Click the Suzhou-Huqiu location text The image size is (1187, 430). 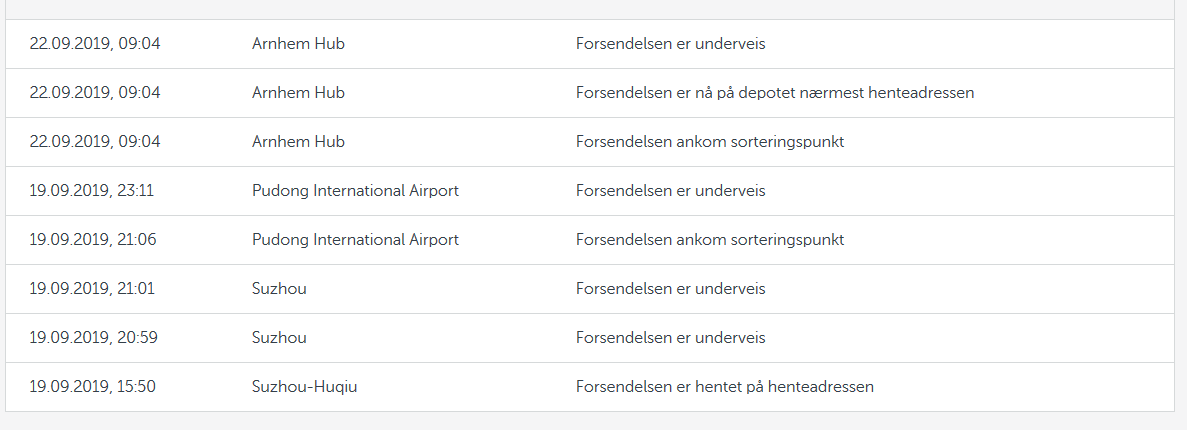(304, 387)
